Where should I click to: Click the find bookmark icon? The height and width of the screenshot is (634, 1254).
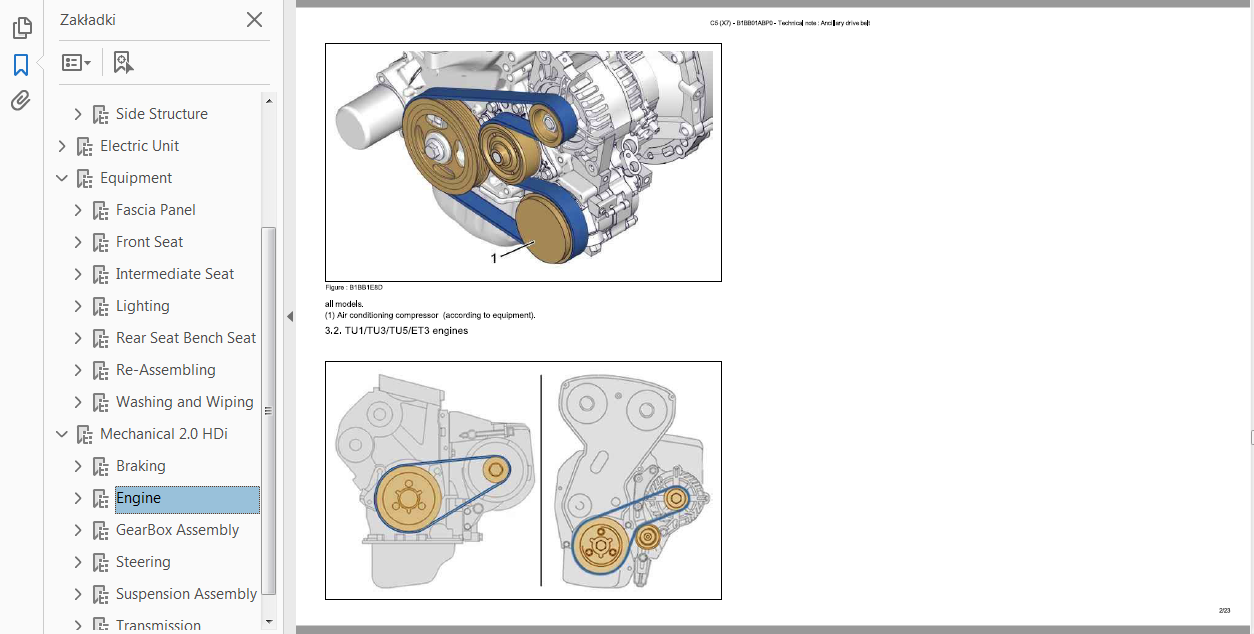(123, 63)
